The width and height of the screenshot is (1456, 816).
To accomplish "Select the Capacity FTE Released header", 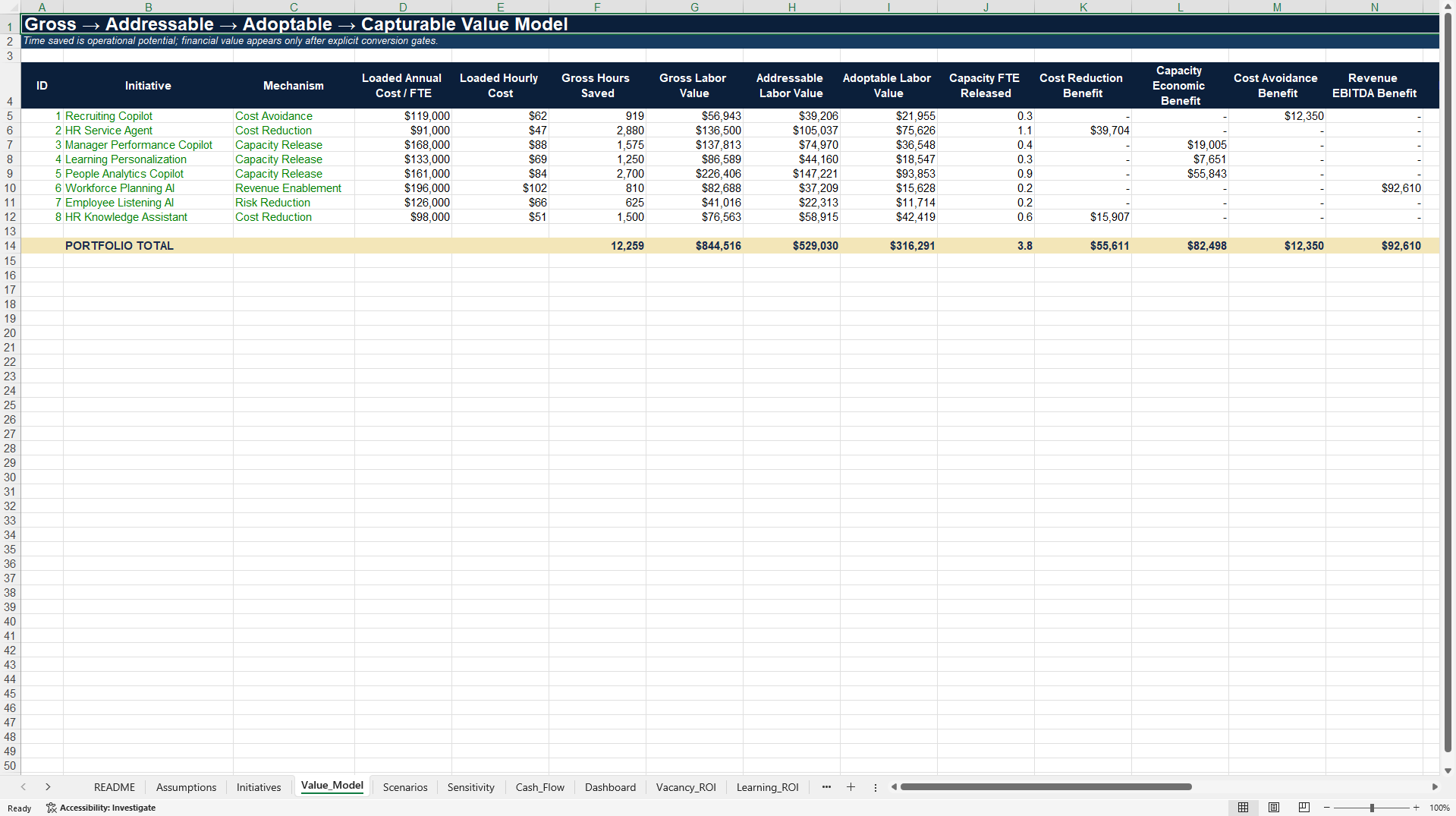I will click(x=986, y=86).
